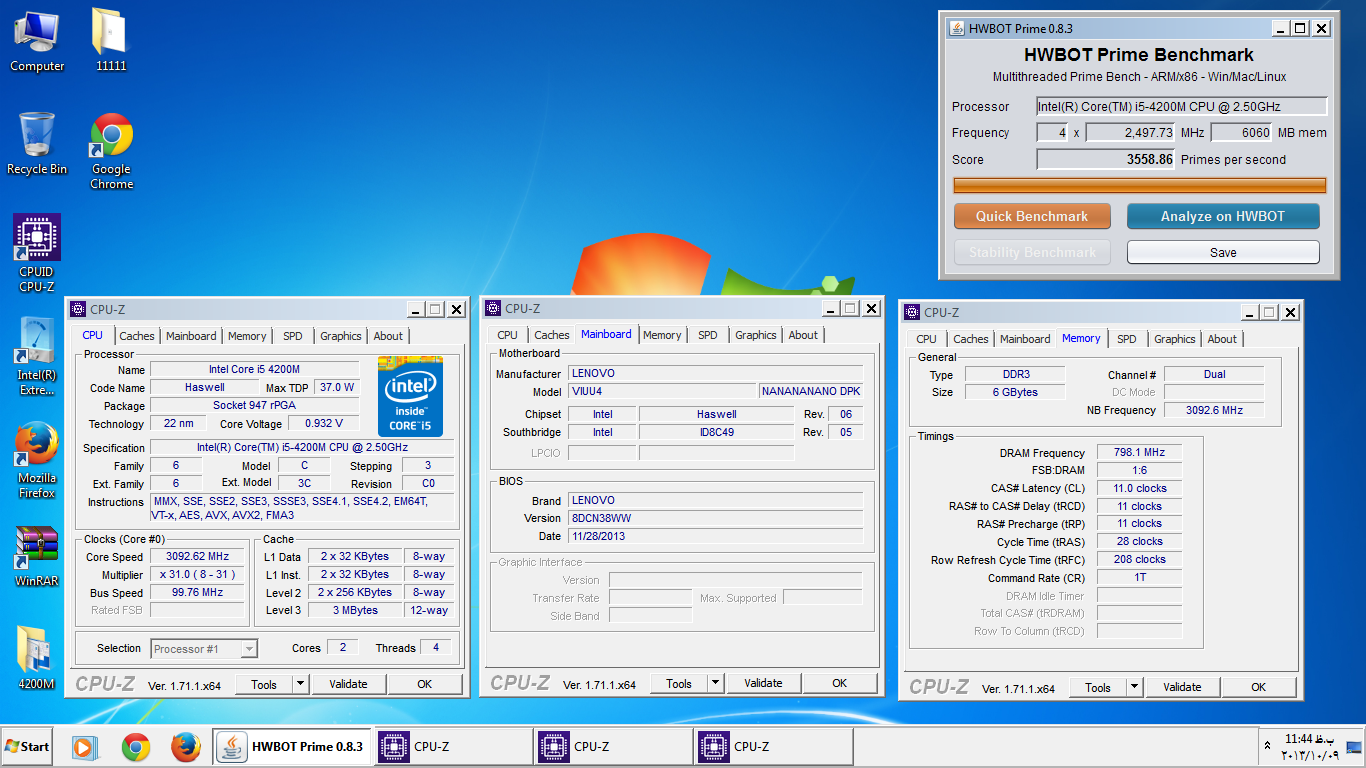This screenshot has width=1366, height=768.
Task: Open the Intel(R) Extreme desktop shortcut
Action: pos(37,357)
